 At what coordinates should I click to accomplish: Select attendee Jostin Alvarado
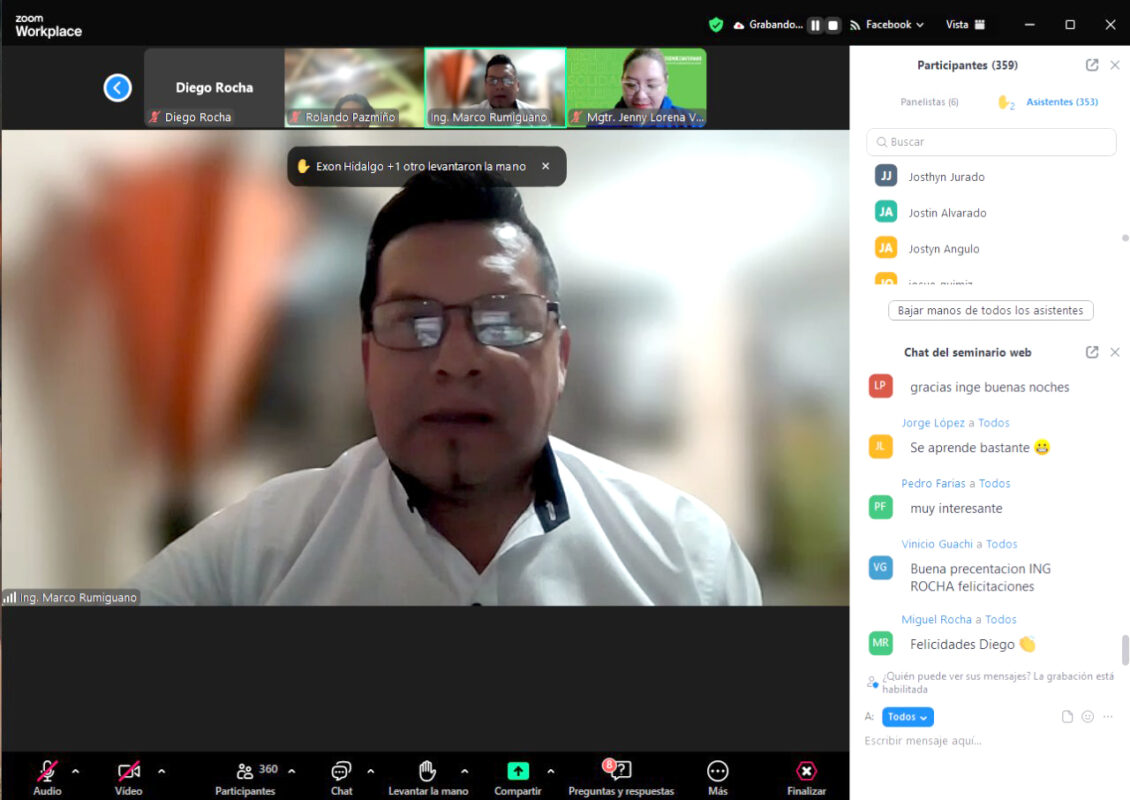coord(947,213)
